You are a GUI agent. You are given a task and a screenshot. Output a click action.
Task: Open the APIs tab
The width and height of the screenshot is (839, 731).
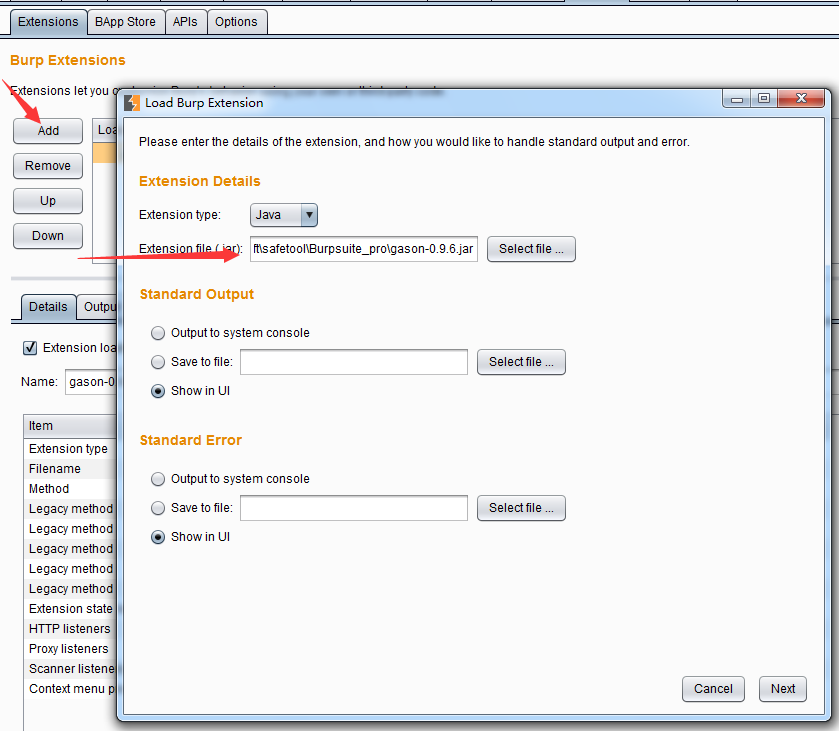[x=185, y=21]
